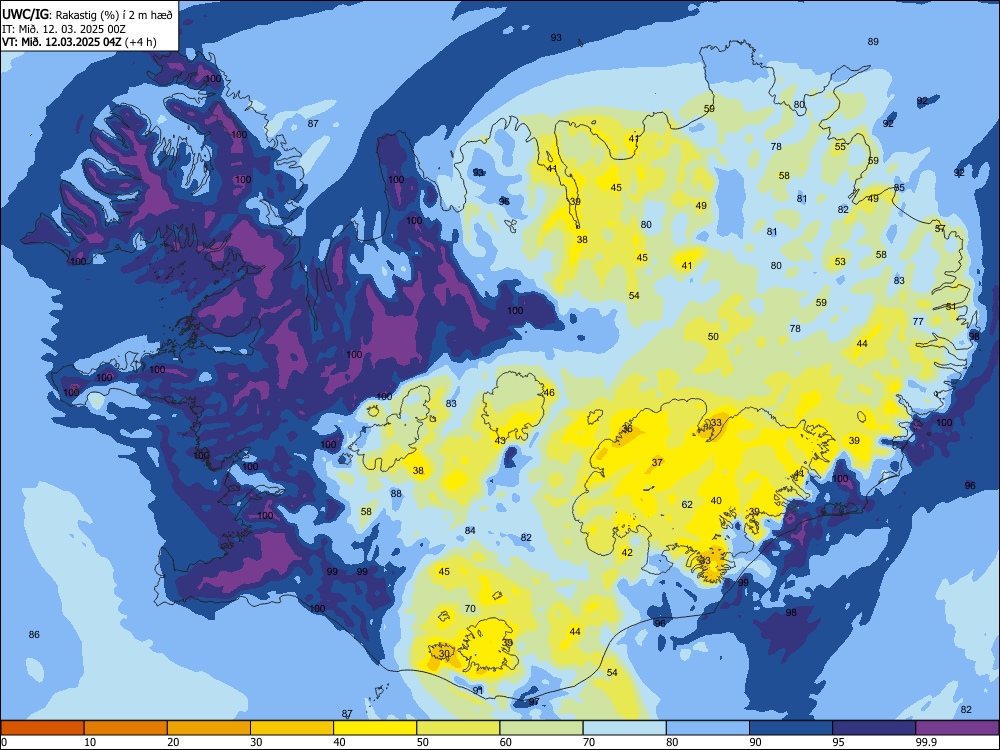1000x750 pixels.
Task: Select the dark blue 90–95 legend swatch
Action: (x=791, y=728)
